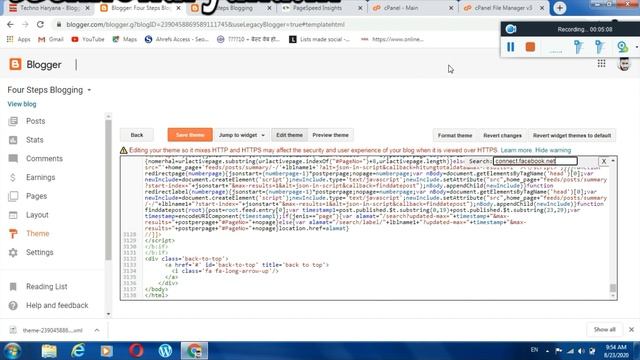The width and height of the screenshot is (640, 360).
Task: Expand the downloaded theme file options
Action: coord(97,330)
